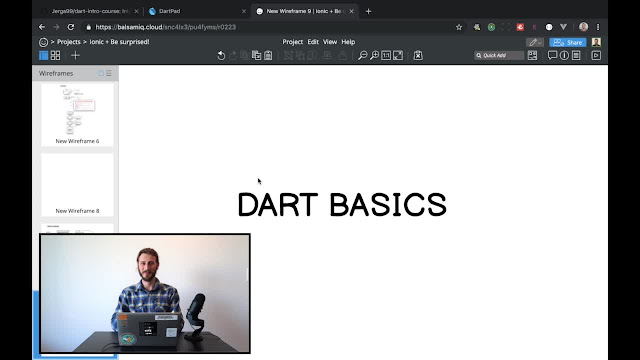Redo the last action
This screenshot has height=360, width=640.
233,56
